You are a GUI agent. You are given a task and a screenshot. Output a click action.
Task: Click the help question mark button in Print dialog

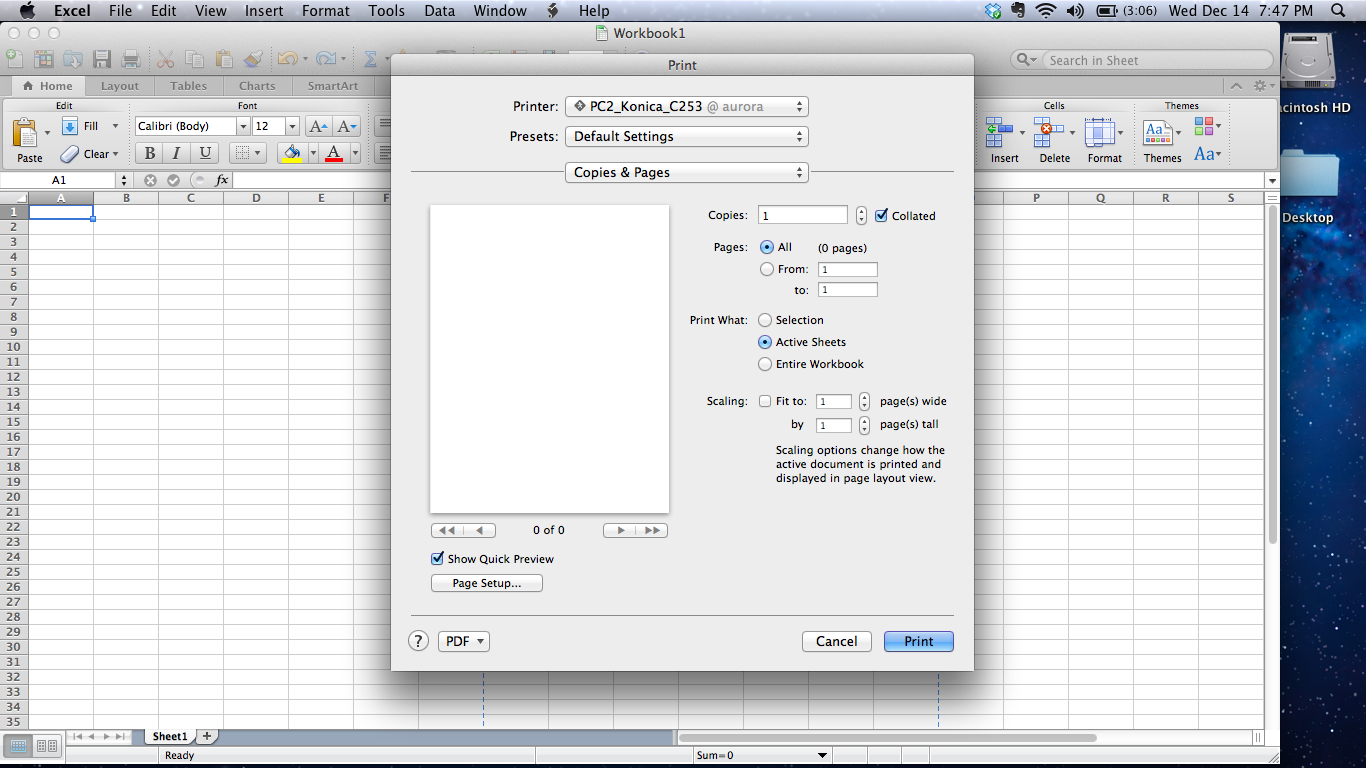click(419, 641)
